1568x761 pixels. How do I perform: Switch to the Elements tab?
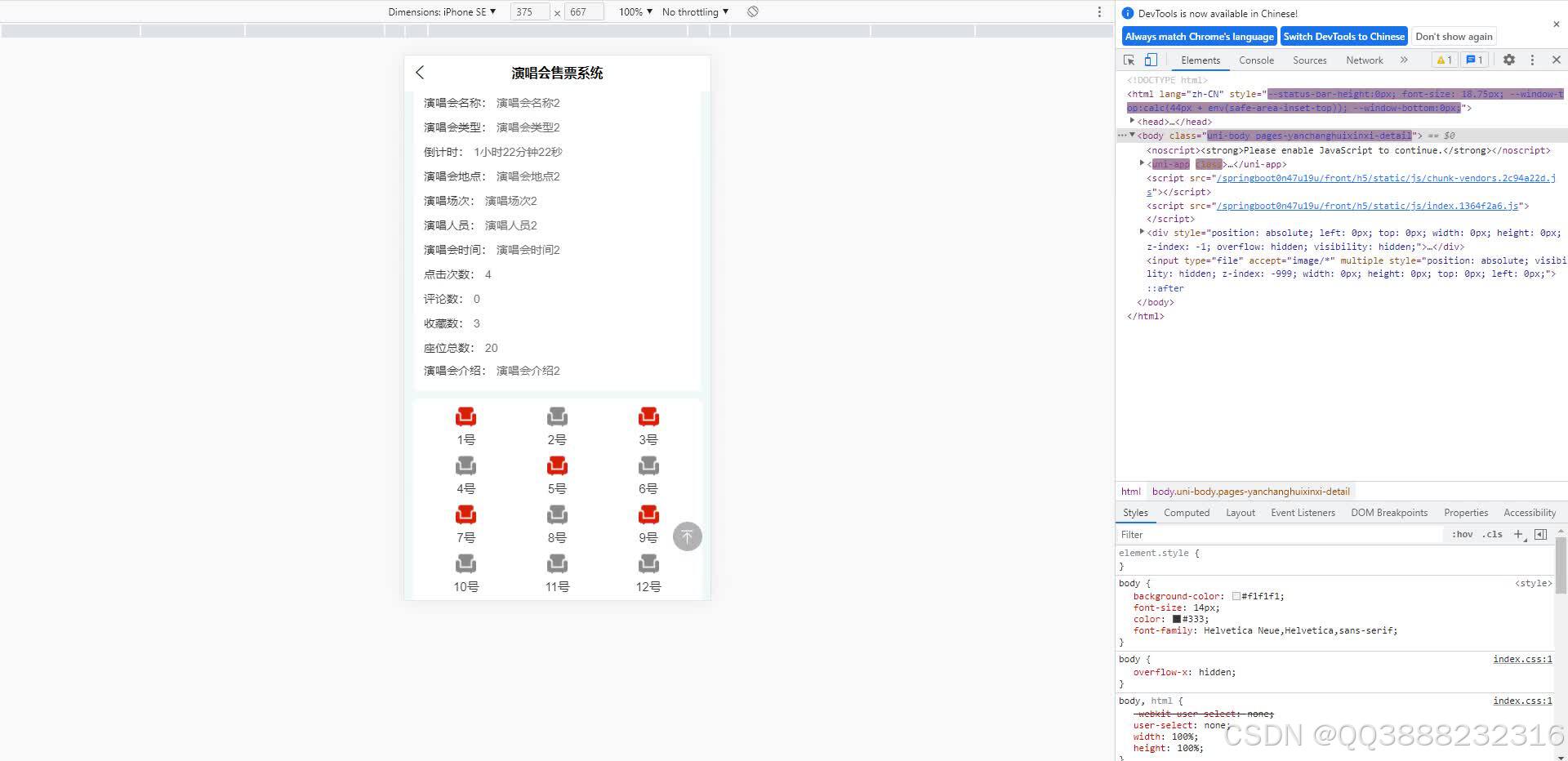[1200, 60]
